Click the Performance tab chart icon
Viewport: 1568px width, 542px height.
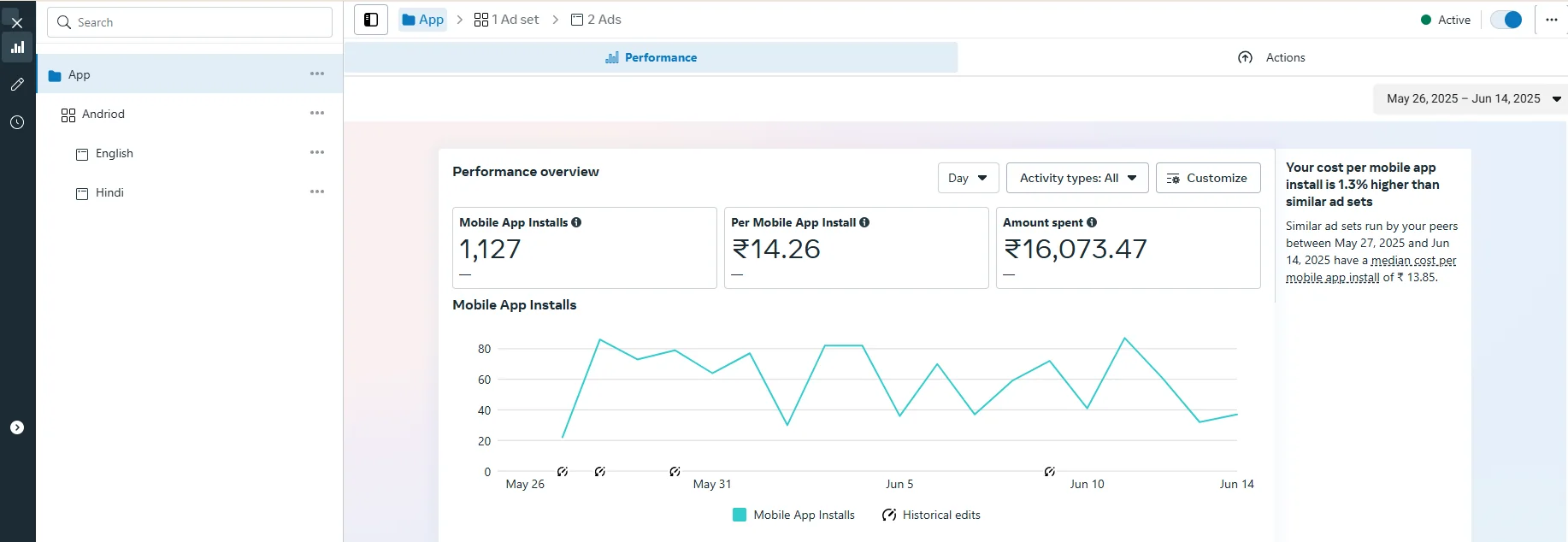[612, 57]
